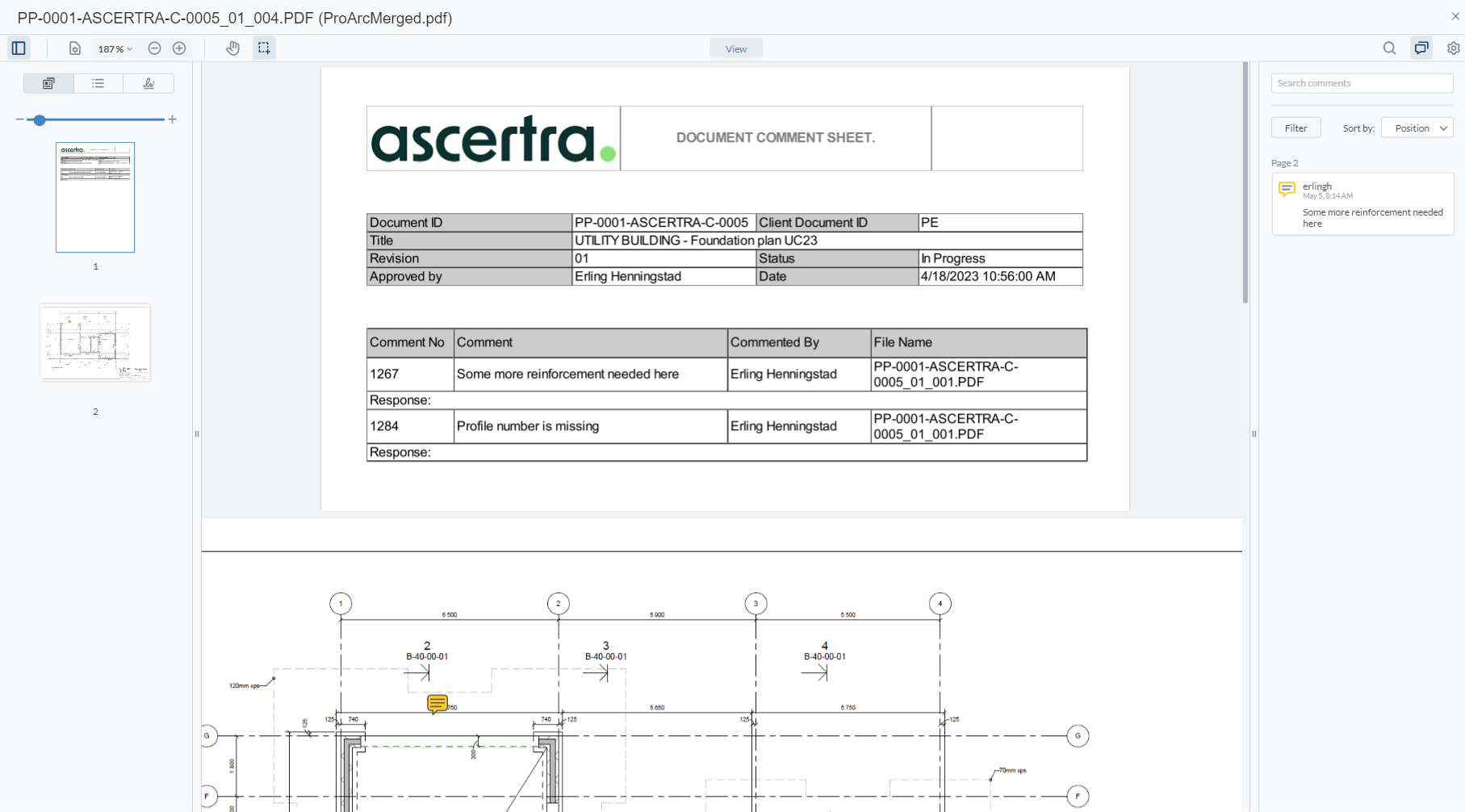The image size is (1465, 812).
Task: Open erlingh's reinforcement comment
Action: (1362, 203)
